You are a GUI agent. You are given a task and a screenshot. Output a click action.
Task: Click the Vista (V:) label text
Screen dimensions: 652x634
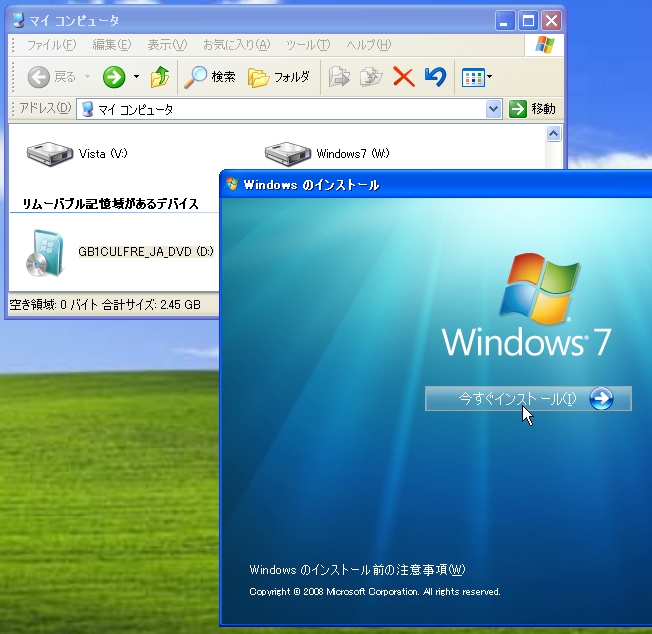tap(103, 153)
